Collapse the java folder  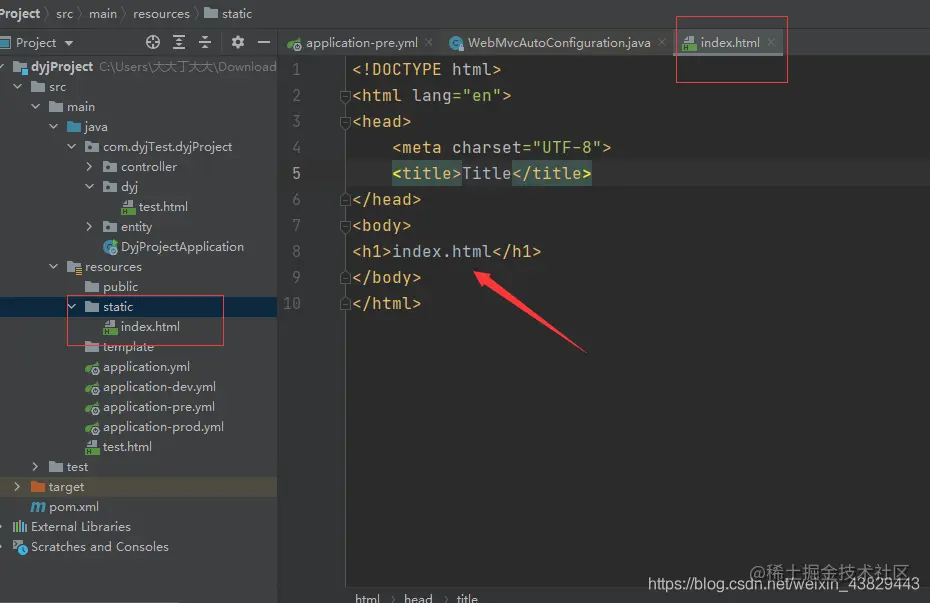pyautogui.click(x=53, y=126)
